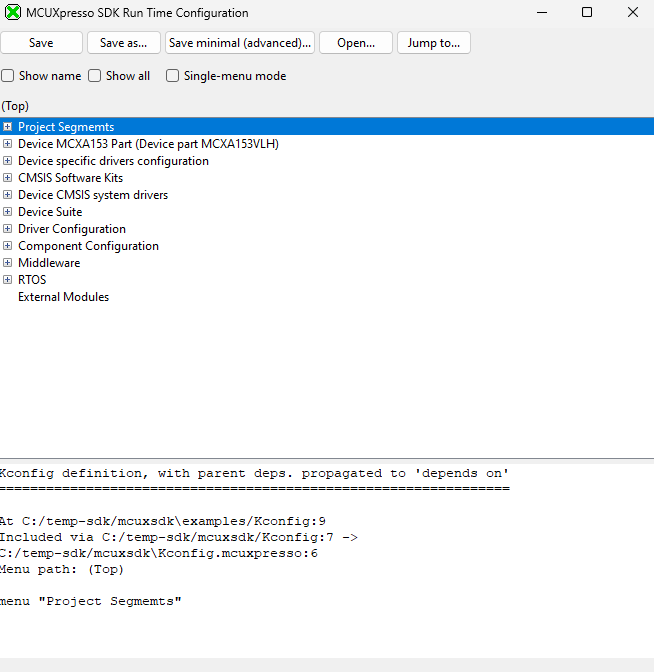The image size is (654, 672).
Task: Click the 'Kconfig definition' header line
Action: pos(254,473)
